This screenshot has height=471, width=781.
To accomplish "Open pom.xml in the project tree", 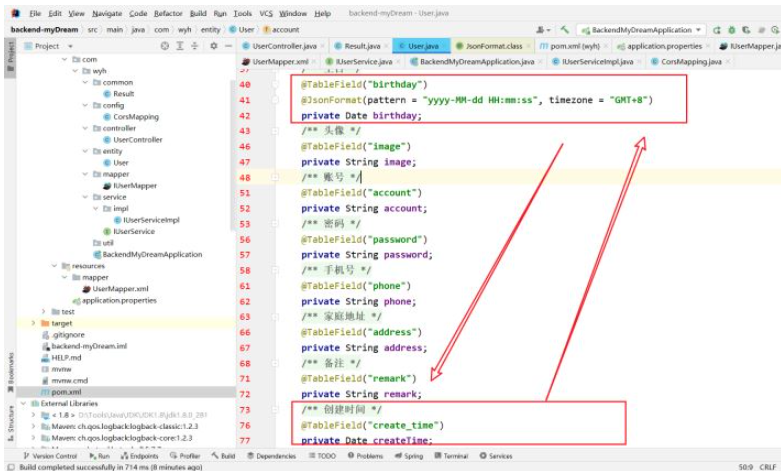I will point(66,392).
